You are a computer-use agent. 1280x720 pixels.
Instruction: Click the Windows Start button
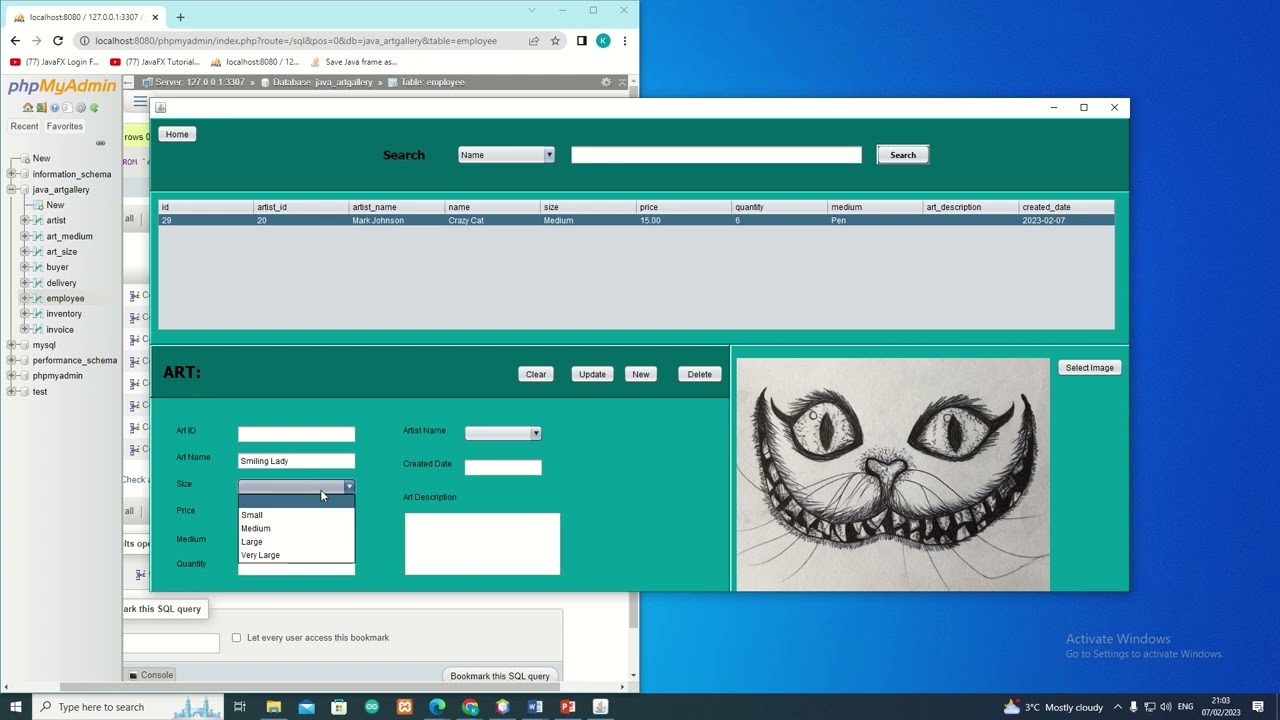pyautogui.click(x=15, y=707)
